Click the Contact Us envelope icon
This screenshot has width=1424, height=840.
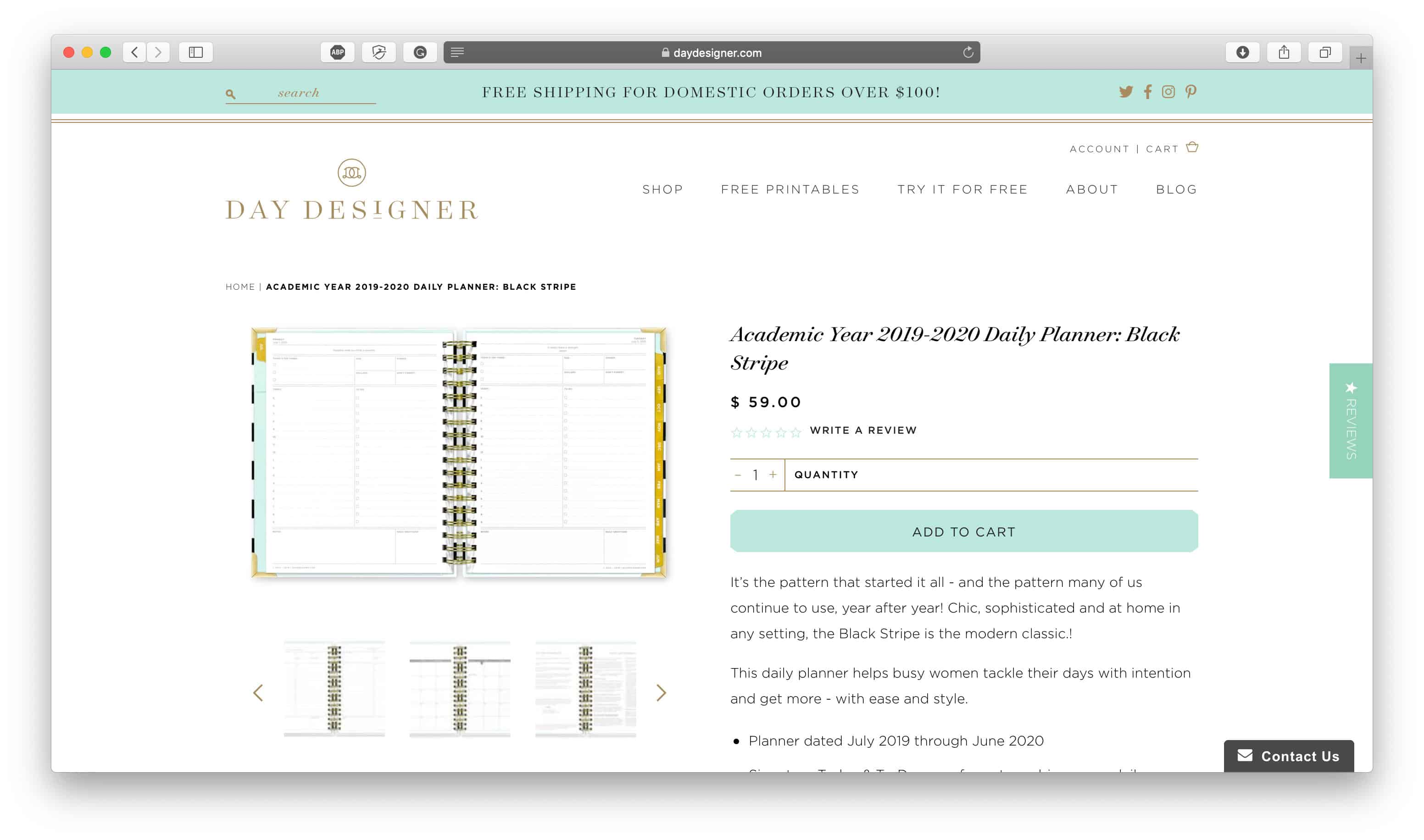pyautogui.click(x=1243, y=756)
